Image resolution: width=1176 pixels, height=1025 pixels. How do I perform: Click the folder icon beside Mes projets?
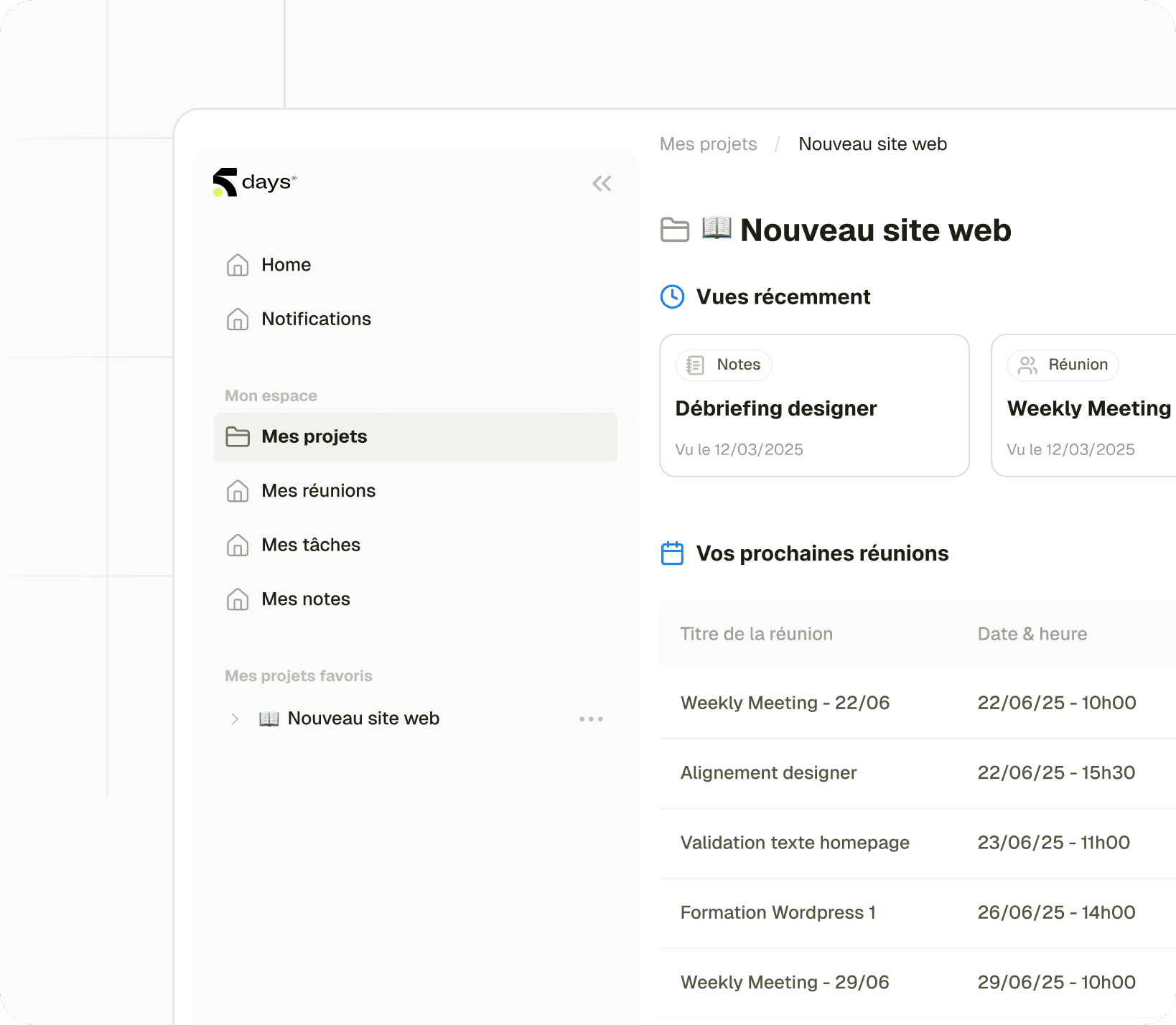(238, 436)
